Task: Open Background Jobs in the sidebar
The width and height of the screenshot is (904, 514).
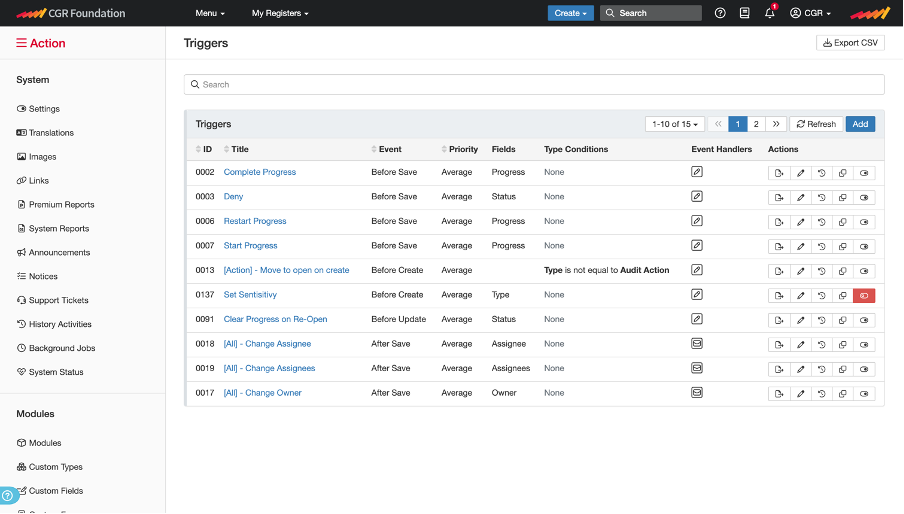Action: click(56, 348)
